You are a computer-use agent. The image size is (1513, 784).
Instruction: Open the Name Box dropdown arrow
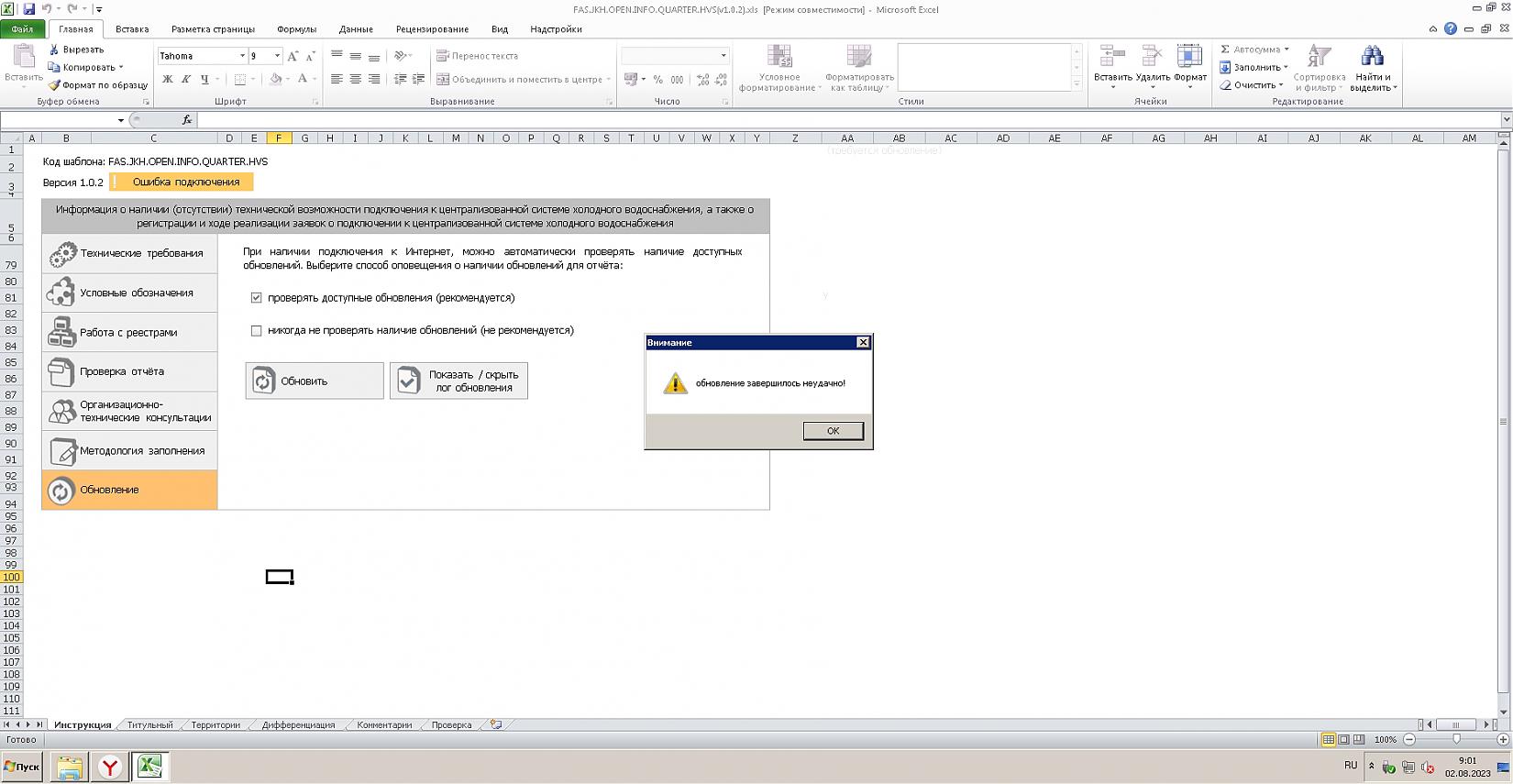tap(121, 120)
